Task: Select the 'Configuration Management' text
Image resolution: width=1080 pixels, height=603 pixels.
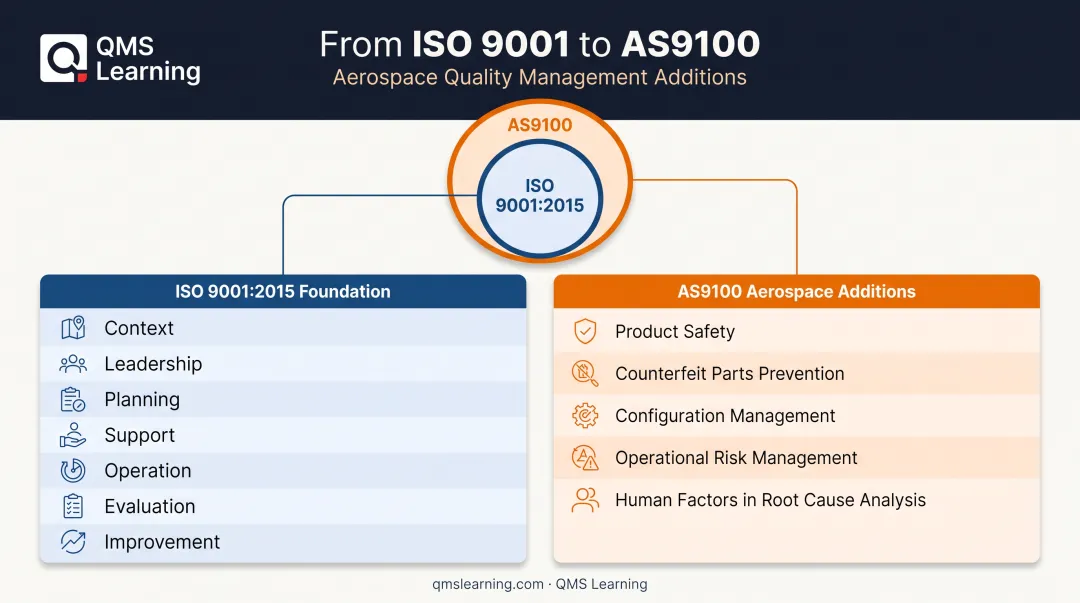Action: [725, 416]
